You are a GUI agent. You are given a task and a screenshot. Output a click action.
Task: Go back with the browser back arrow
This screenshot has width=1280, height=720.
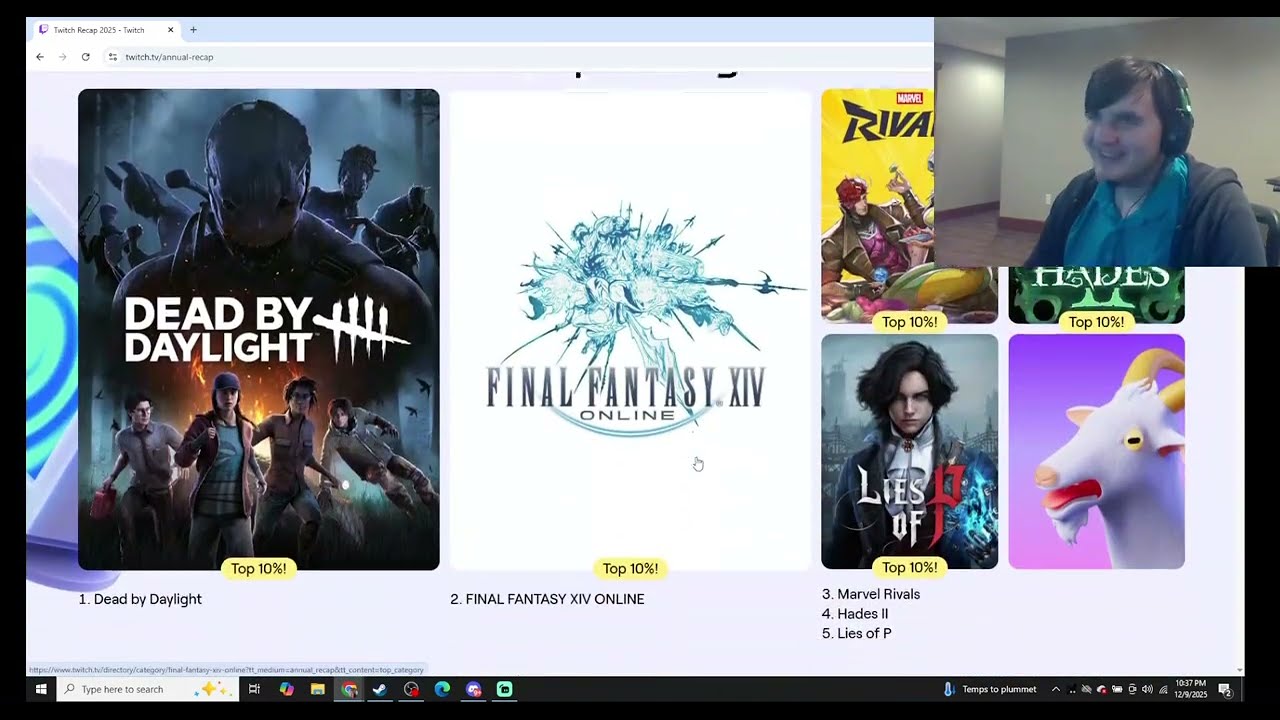pos(40,57)
